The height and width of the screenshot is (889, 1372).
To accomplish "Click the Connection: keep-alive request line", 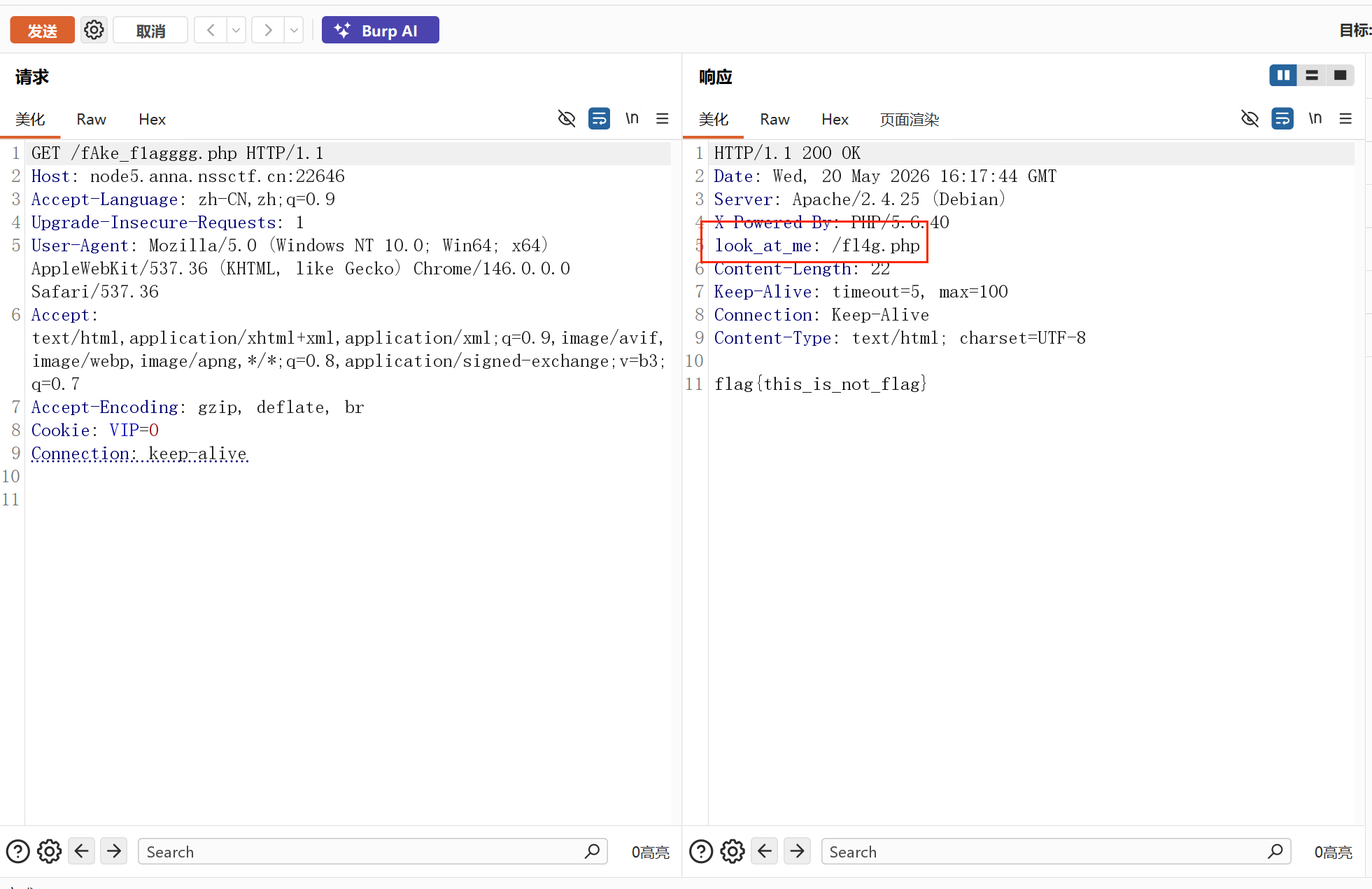I will (x=139, y=454).
